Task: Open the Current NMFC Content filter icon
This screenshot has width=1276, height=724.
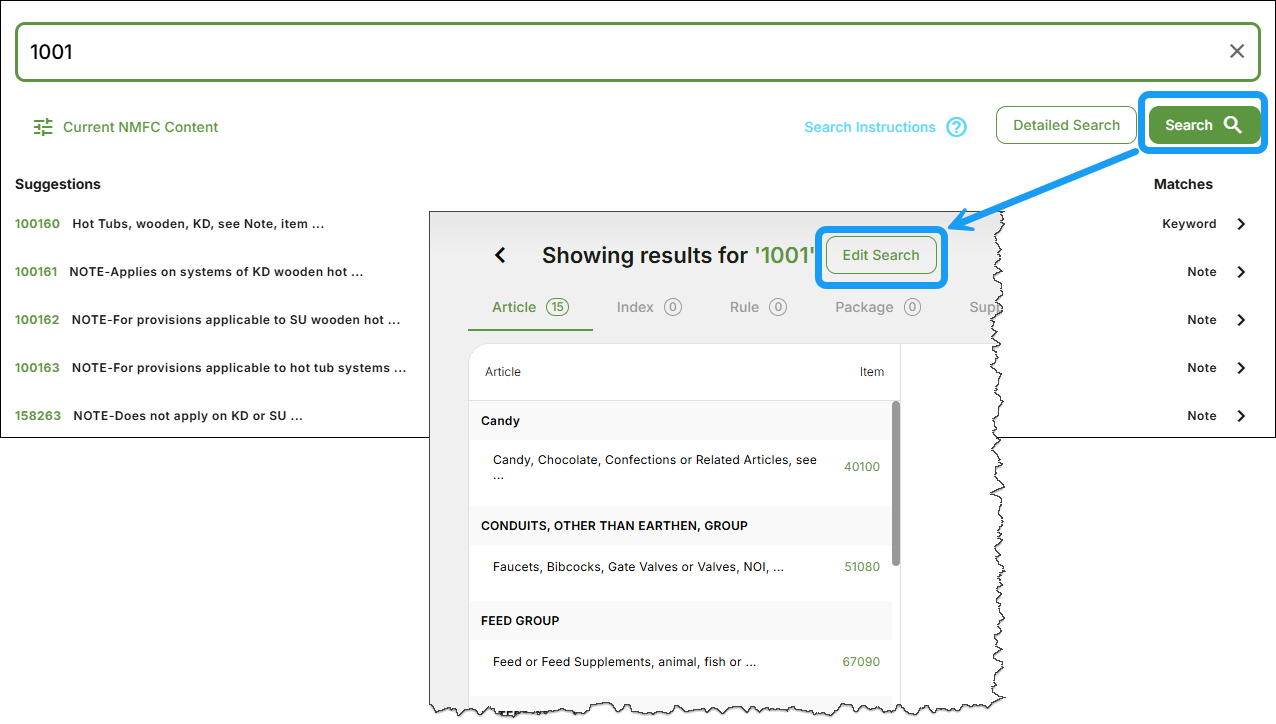Action: pos(43,127)
